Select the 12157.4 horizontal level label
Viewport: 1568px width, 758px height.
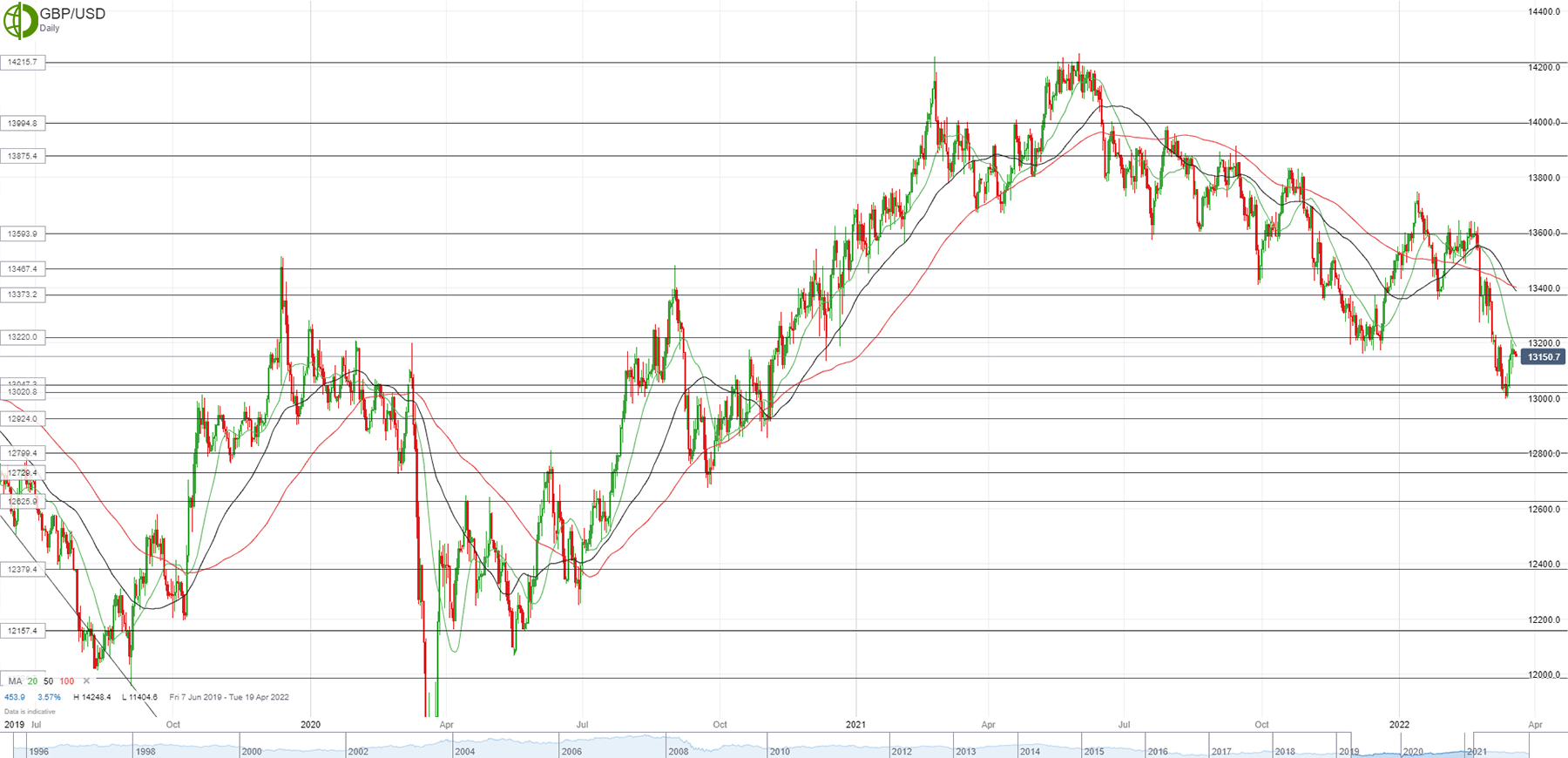pyautogui.click(x=23, y=631)
